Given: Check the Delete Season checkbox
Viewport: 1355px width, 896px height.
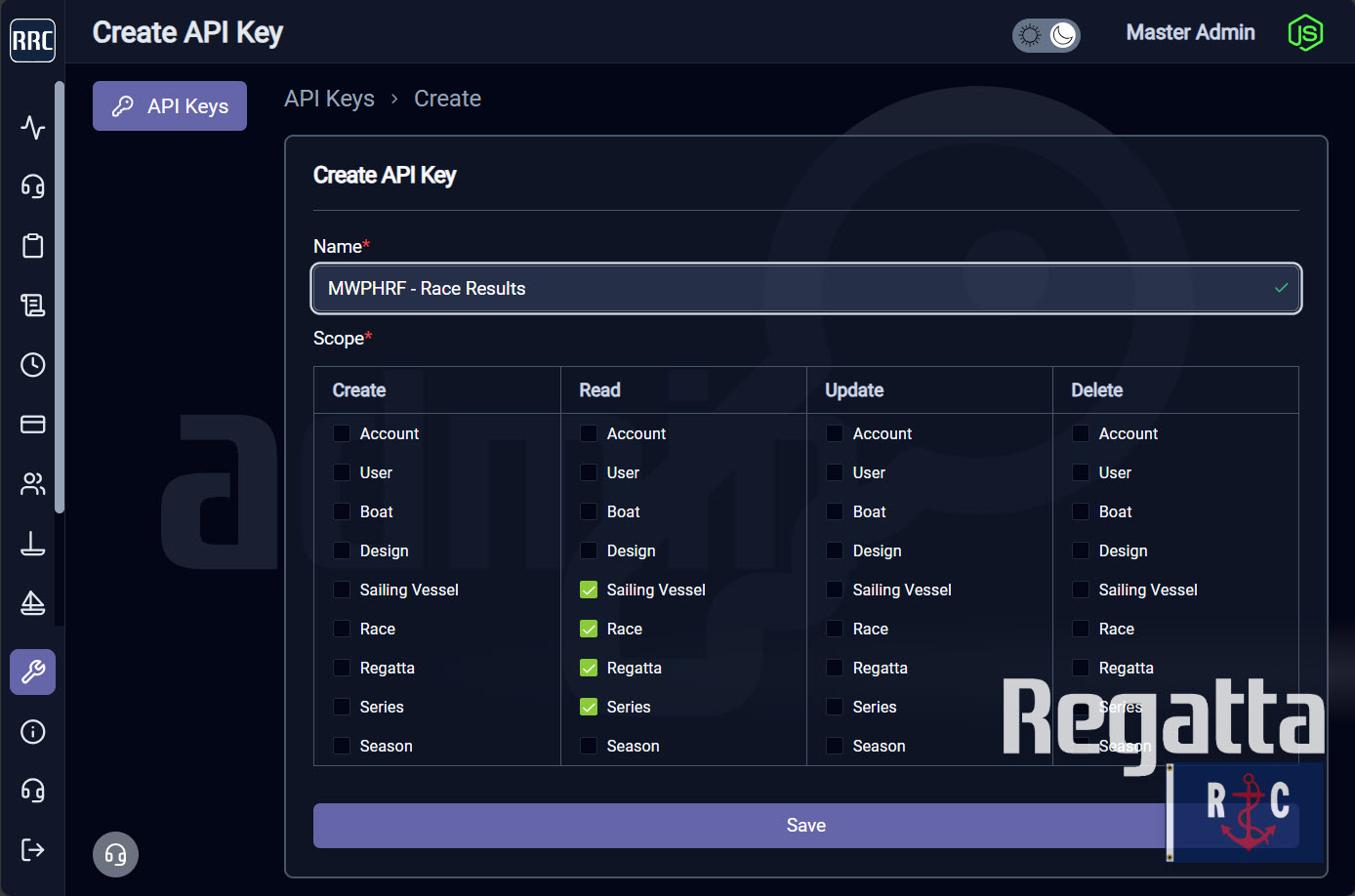Looking at the screenshot, I should pos(1081,746).
